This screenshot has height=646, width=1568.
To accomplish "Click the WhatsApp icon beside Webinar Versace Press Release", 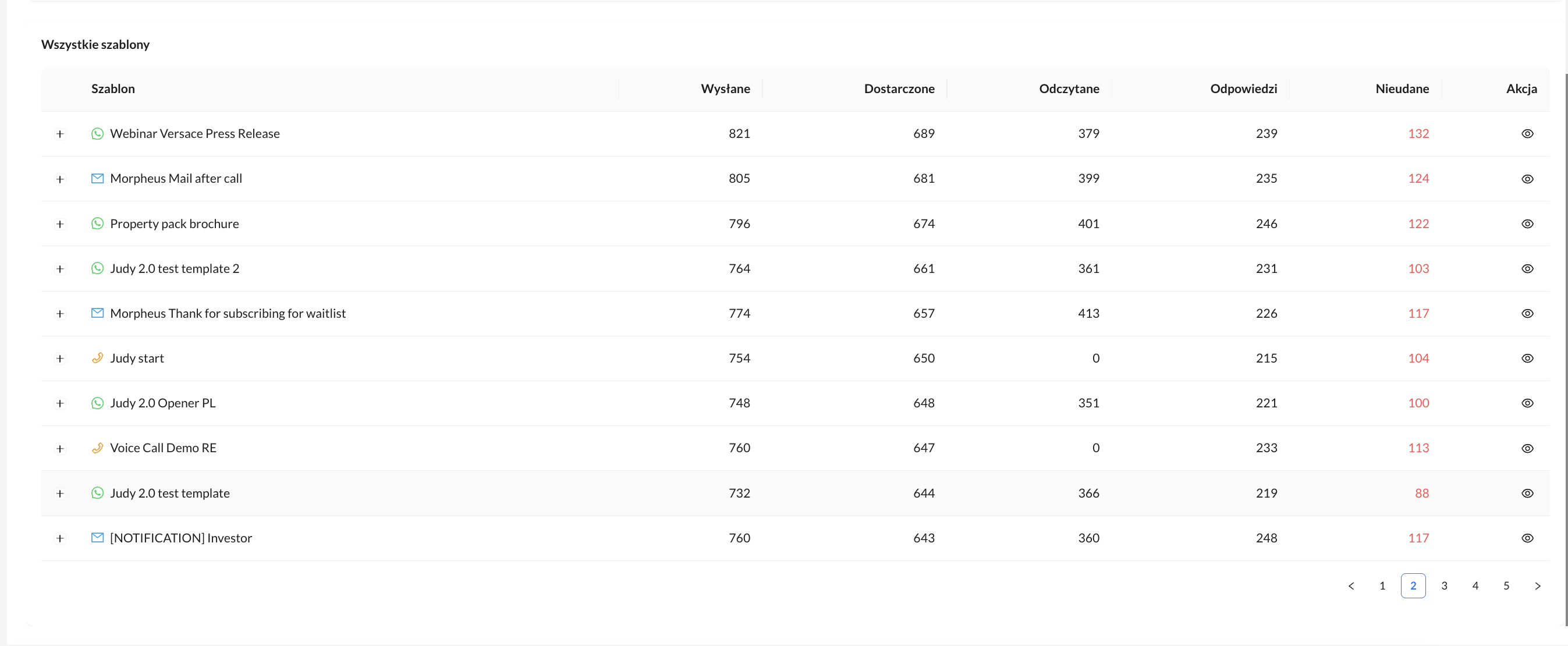I will (x=97, y=133).
